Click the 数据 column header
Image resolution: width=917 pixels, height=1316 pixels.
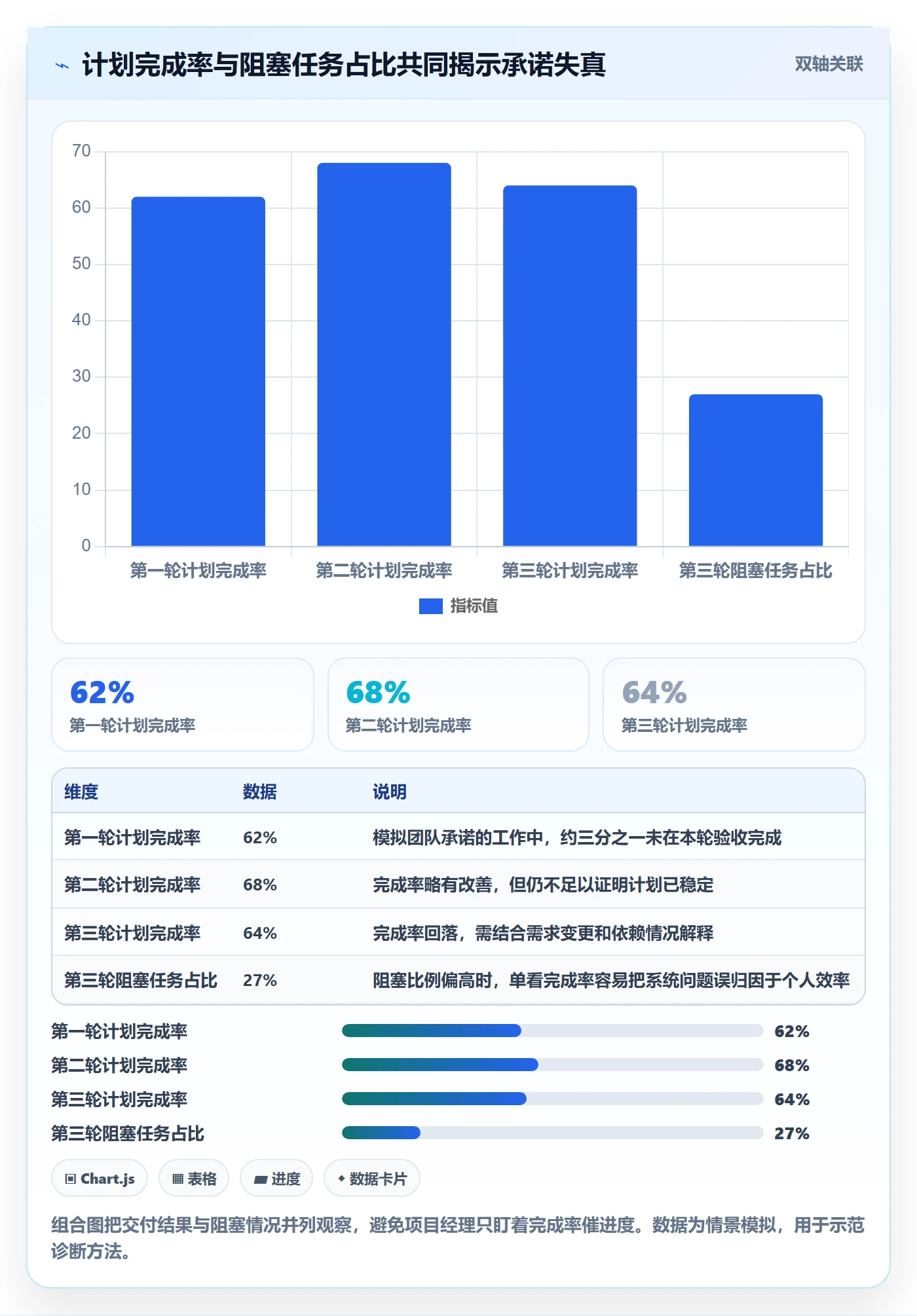260,792
